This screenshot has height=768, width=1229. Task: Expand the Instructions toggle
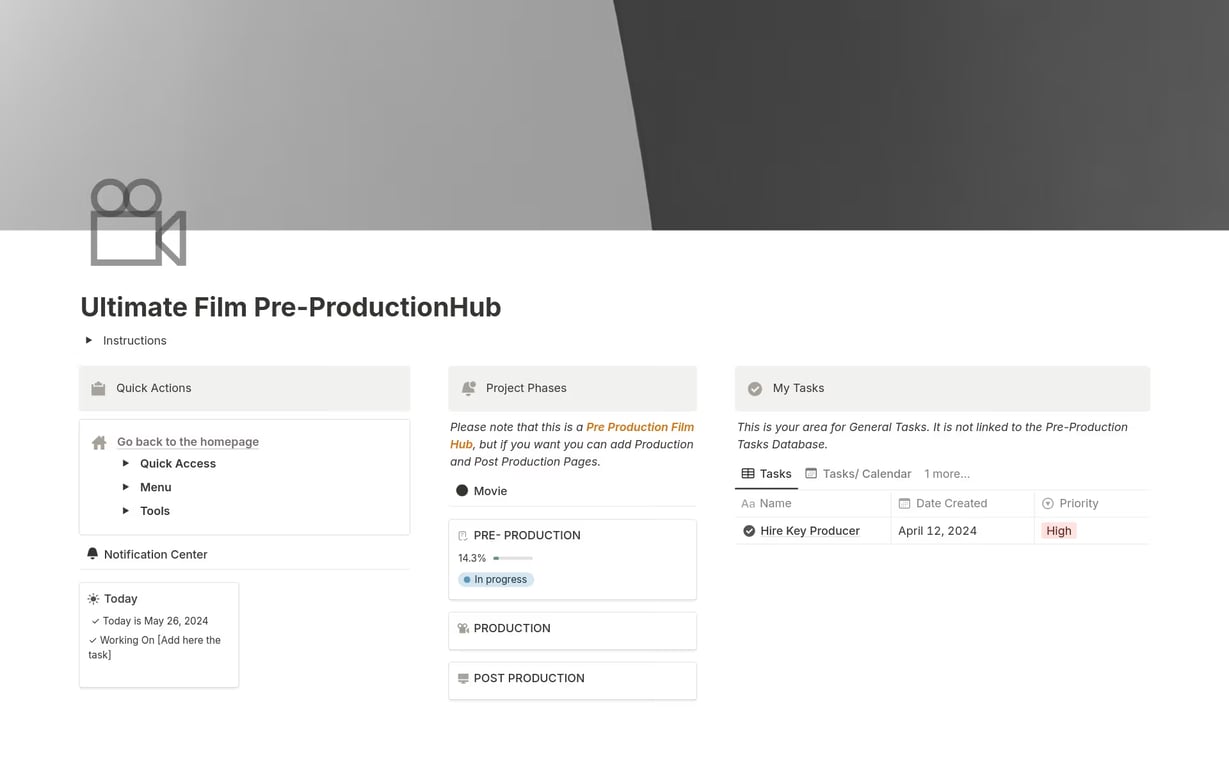click(x=89, y=340)
